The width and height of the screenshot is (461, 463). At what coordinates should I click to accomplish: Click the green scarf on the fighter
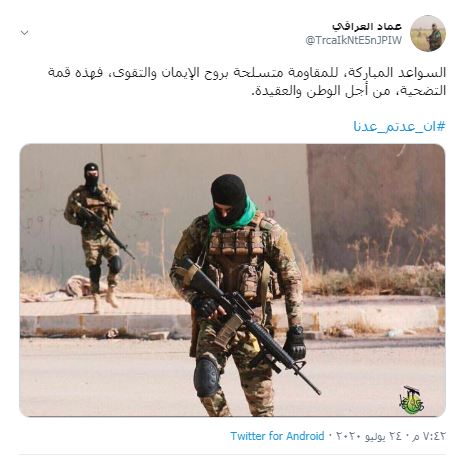[233, 218]
